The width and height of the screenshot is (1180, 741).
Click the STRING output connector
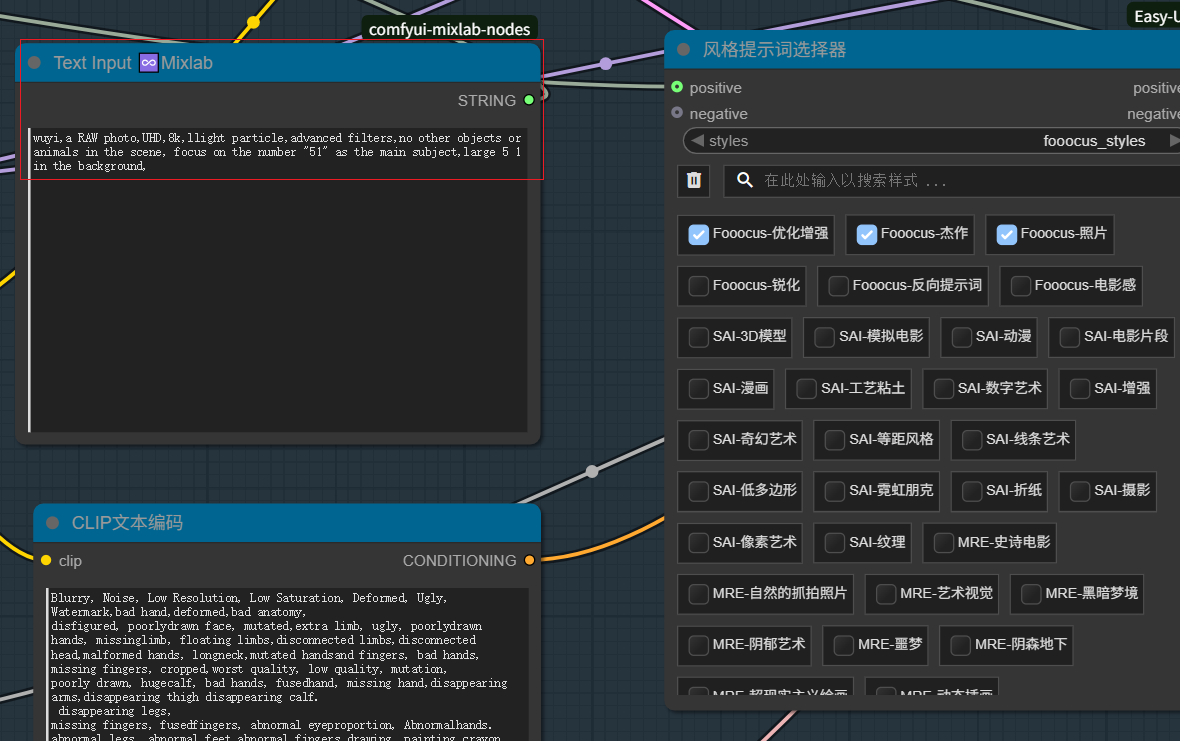point(529,100)
